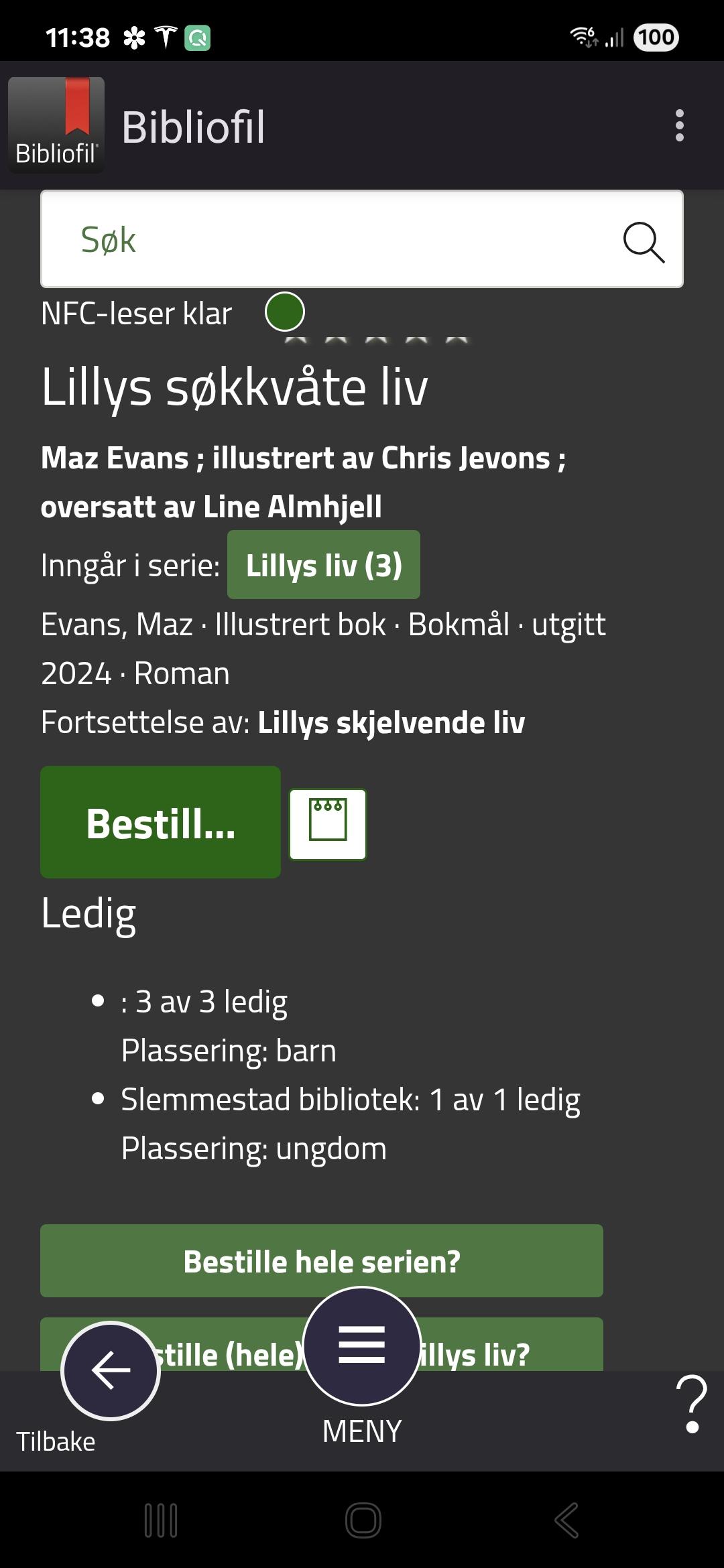Tap the magnifying glass search icon
Screen dimensions: 724x1568
point(644,241)
